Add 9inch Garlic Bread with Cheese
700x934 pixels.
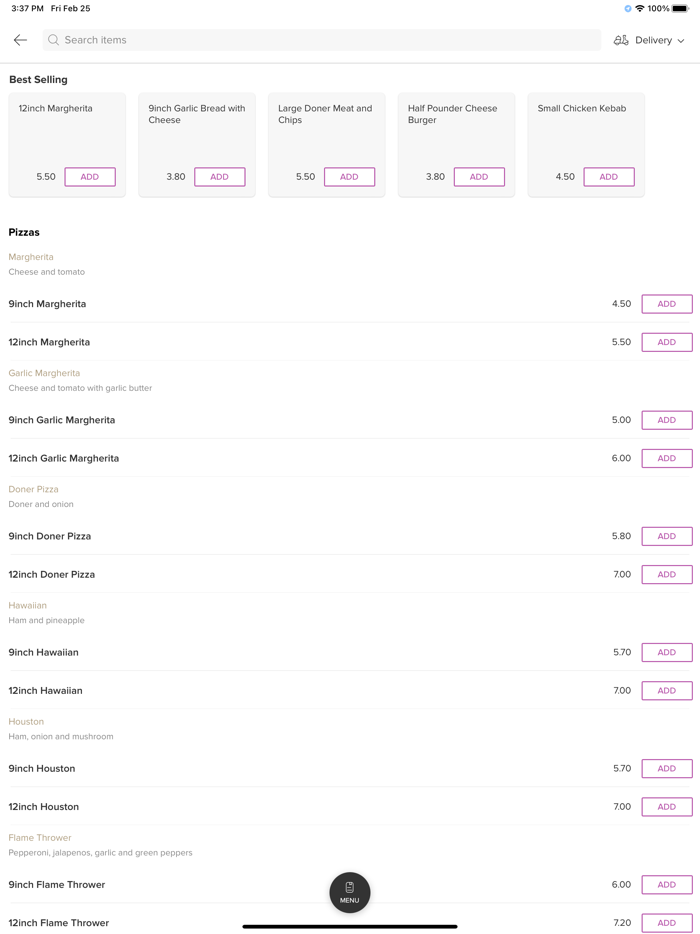[x=220, y=177]
